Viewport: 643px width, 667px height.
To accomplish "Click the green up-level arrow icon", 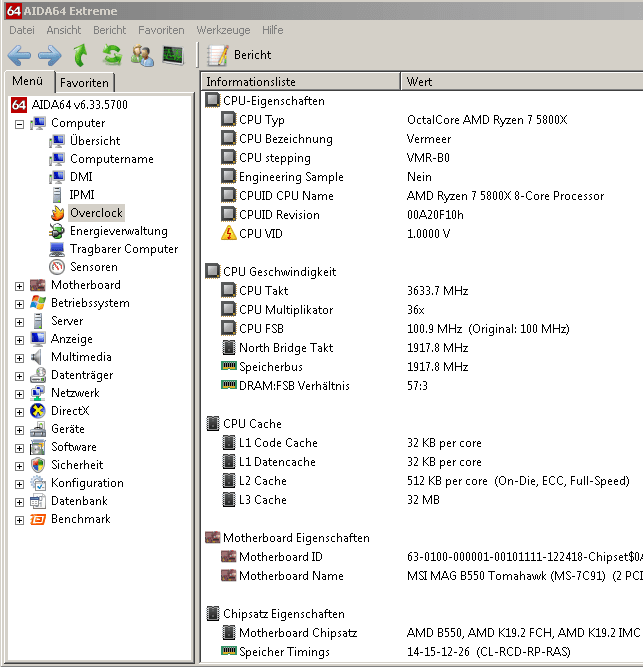I will [80, 55].
